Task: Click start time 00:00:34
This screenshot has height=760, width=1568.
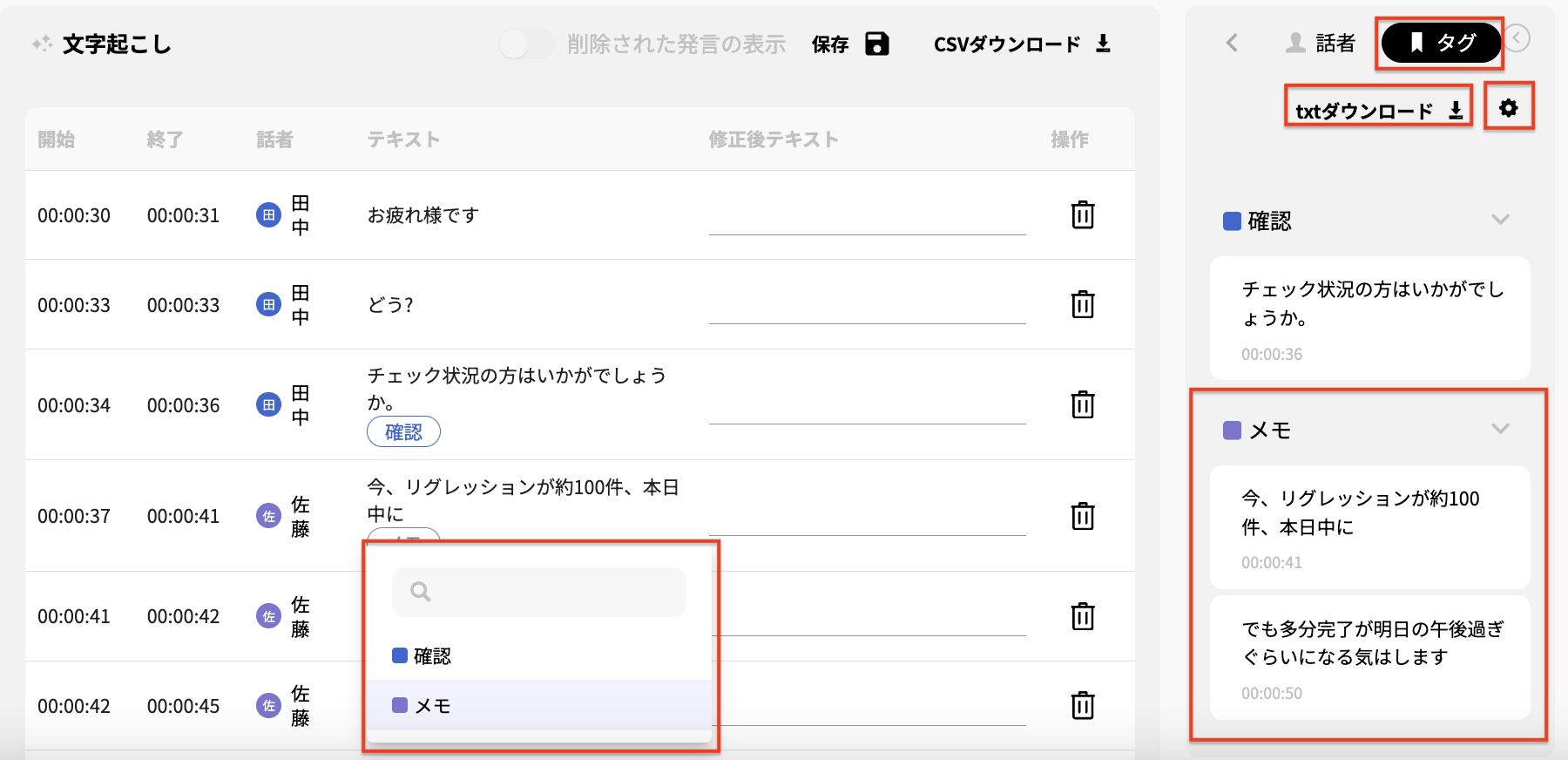Action: pos(74,405)
